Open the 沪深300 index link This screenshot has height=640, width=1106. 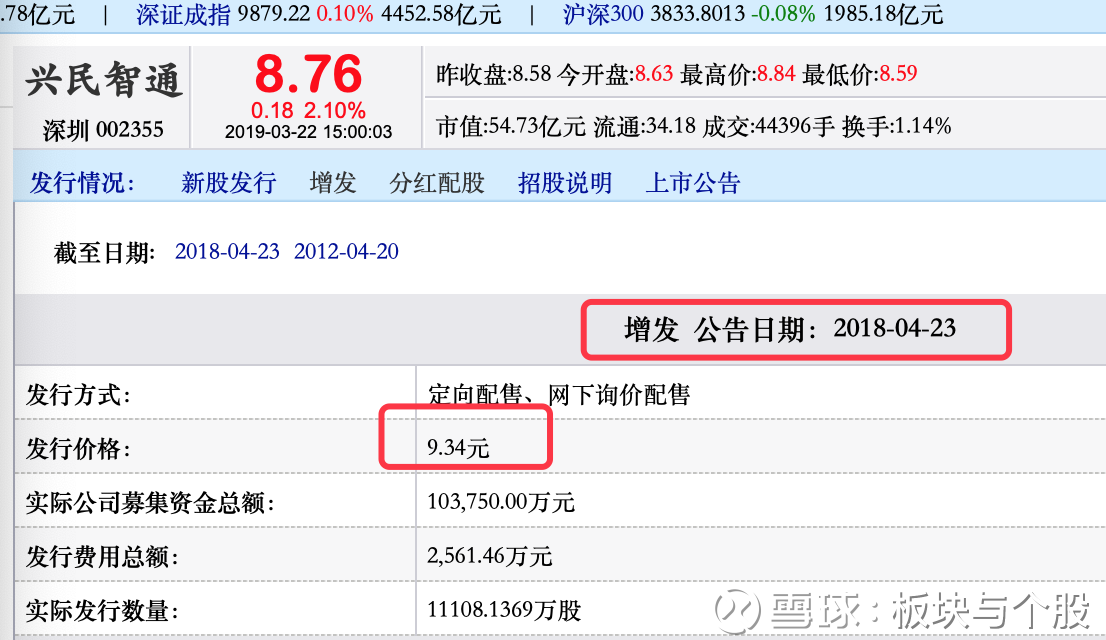[603, 14]
